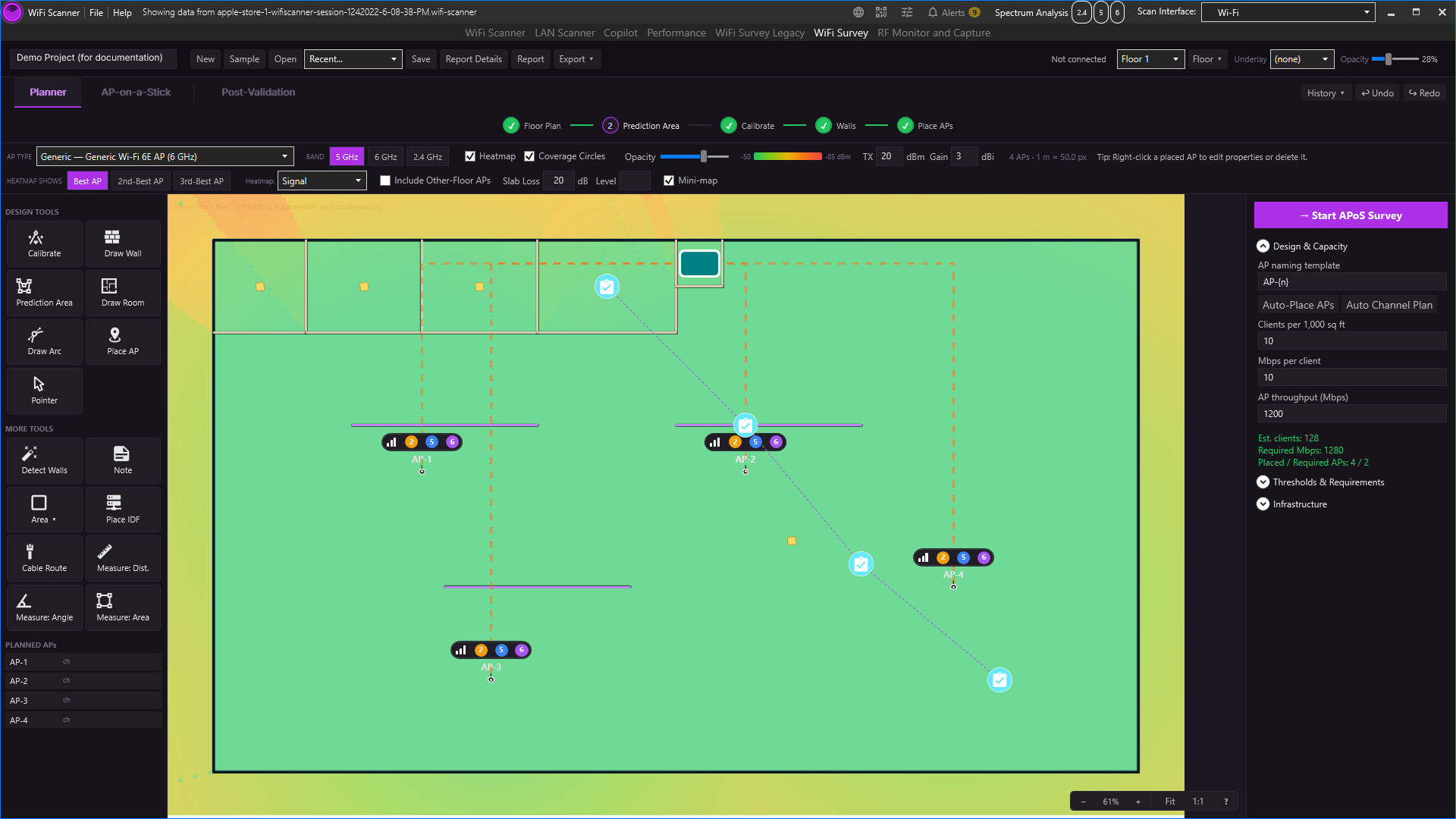Click the 5 GHz spectrum analysis circle badge

(1101, 12)
